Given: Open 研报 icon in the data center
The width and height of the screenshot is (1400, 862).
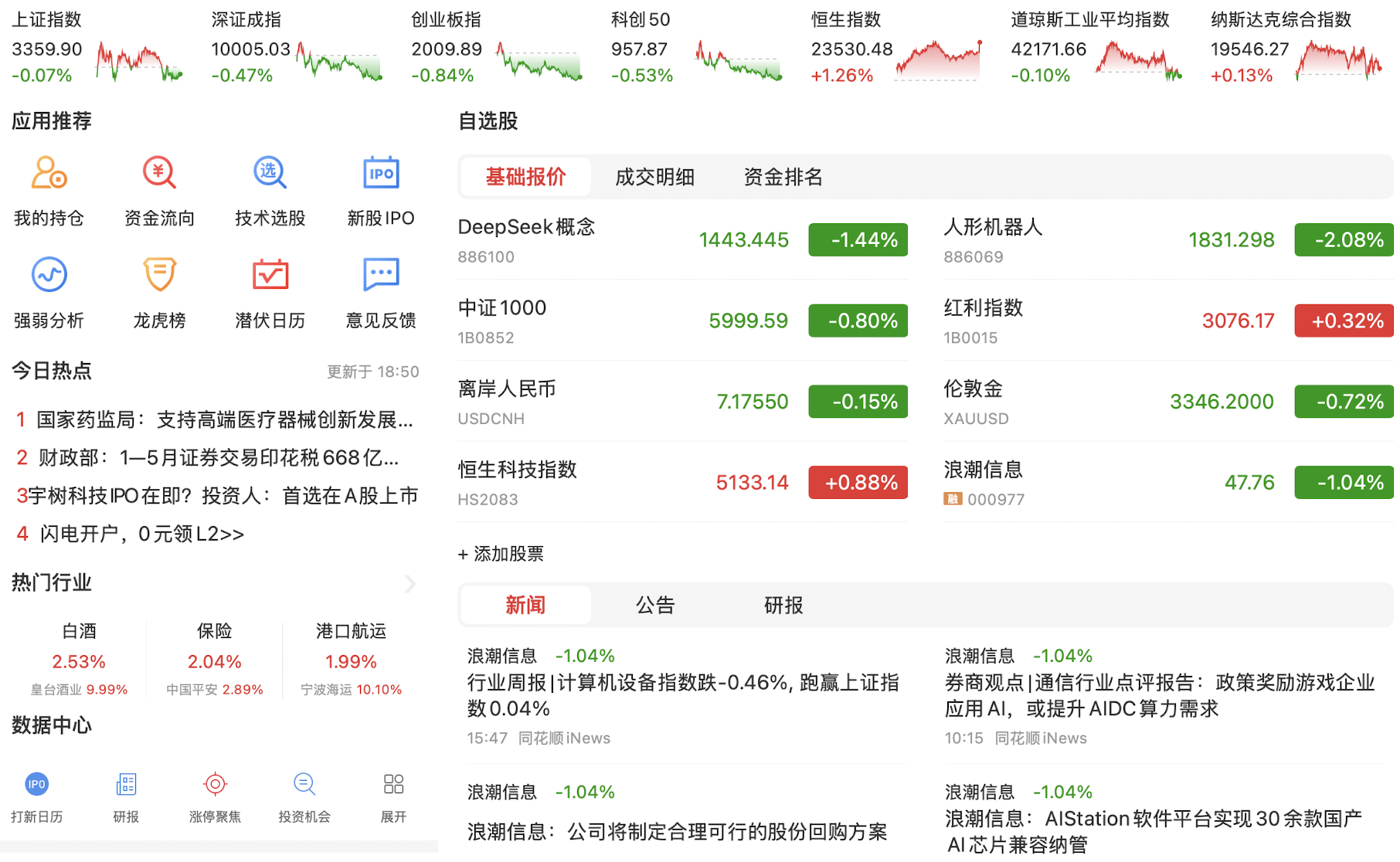Looking at the screenshot, I should (126, 785).
